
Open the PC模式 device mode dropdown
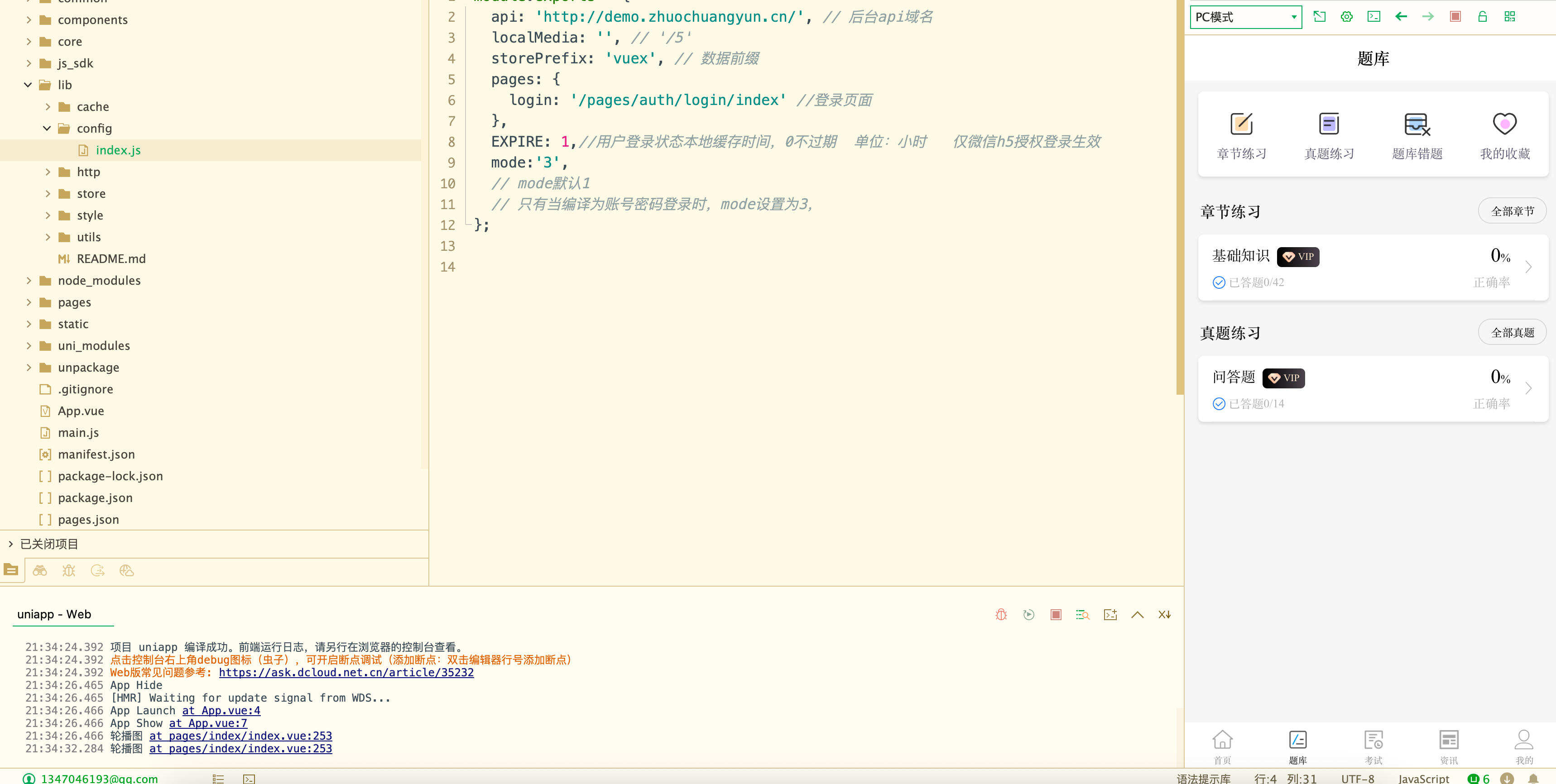[1245, 16]
